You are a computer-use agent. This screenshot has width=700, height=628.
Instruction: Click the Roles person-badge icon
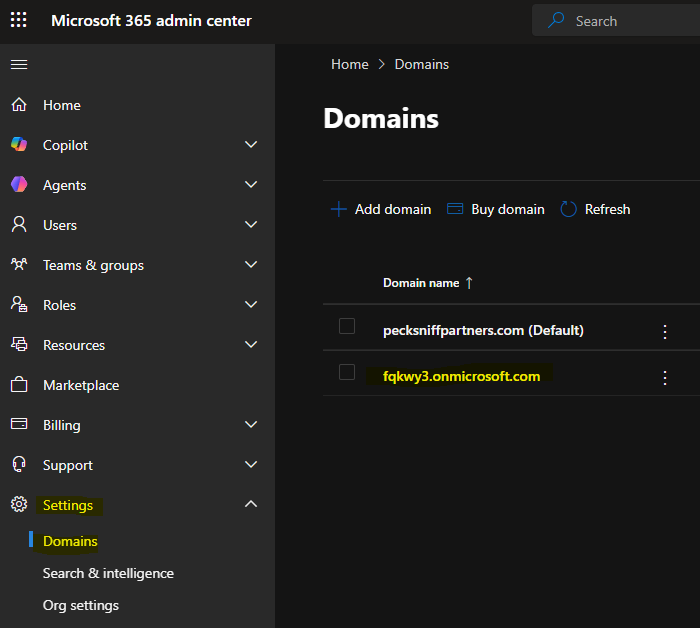click(x=19, y=304)
